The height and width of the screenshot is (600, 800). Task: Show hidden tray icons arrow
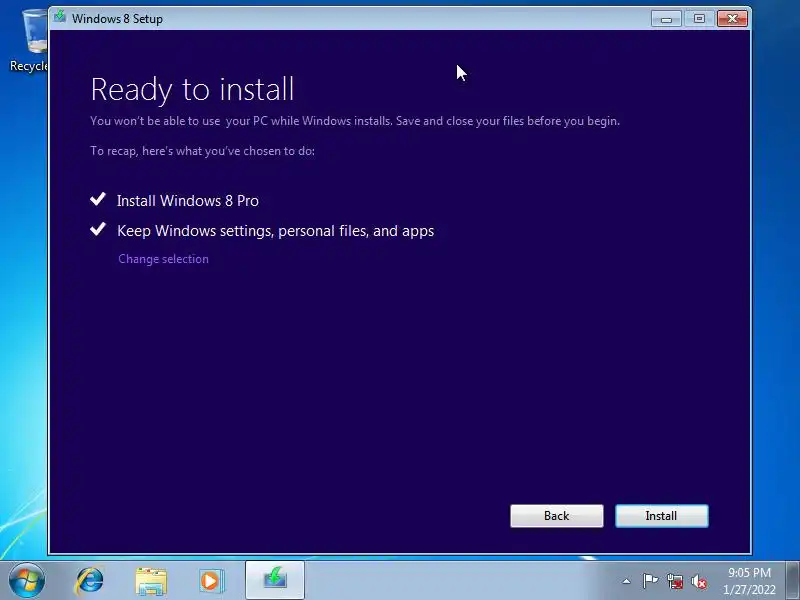click(x=627, y=581)
